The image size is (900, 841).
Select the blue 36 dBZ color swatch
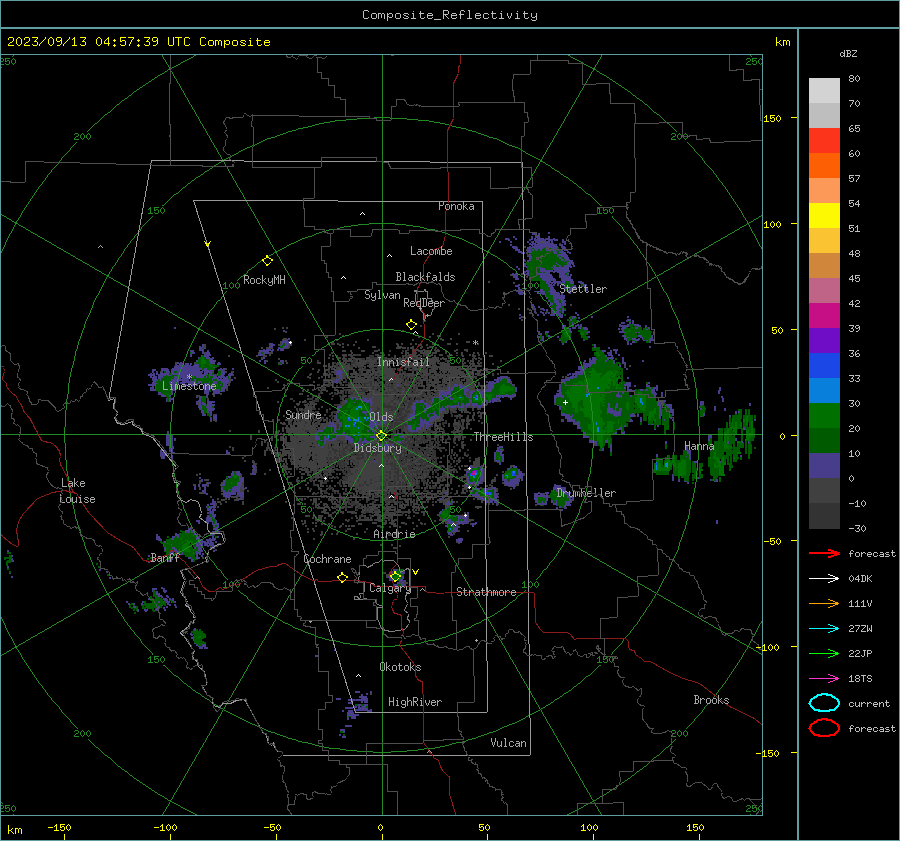824,366
